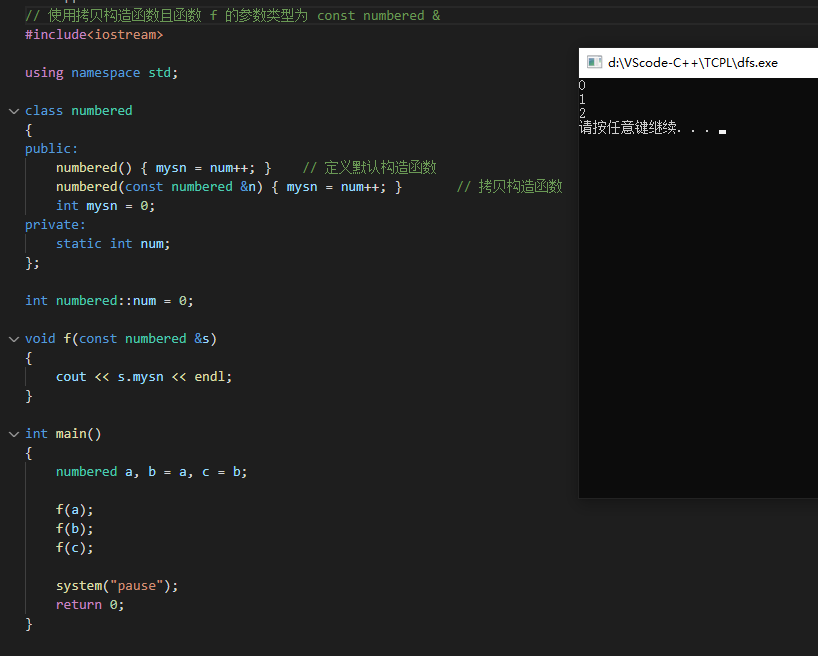Click the f(a); call line
This screenshot has width=818, height=656.
(x=75, y=510)
